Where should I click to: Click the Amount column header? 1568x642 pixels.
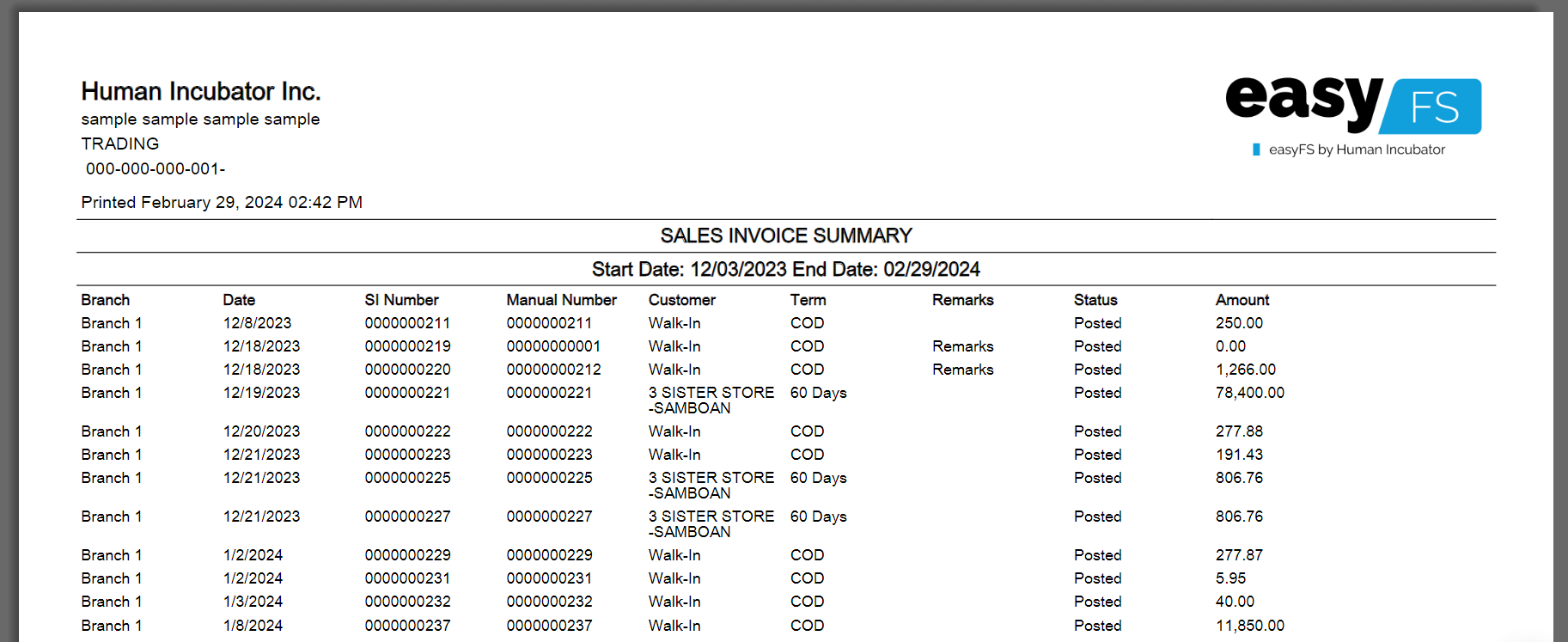(x=1242, y=300)
